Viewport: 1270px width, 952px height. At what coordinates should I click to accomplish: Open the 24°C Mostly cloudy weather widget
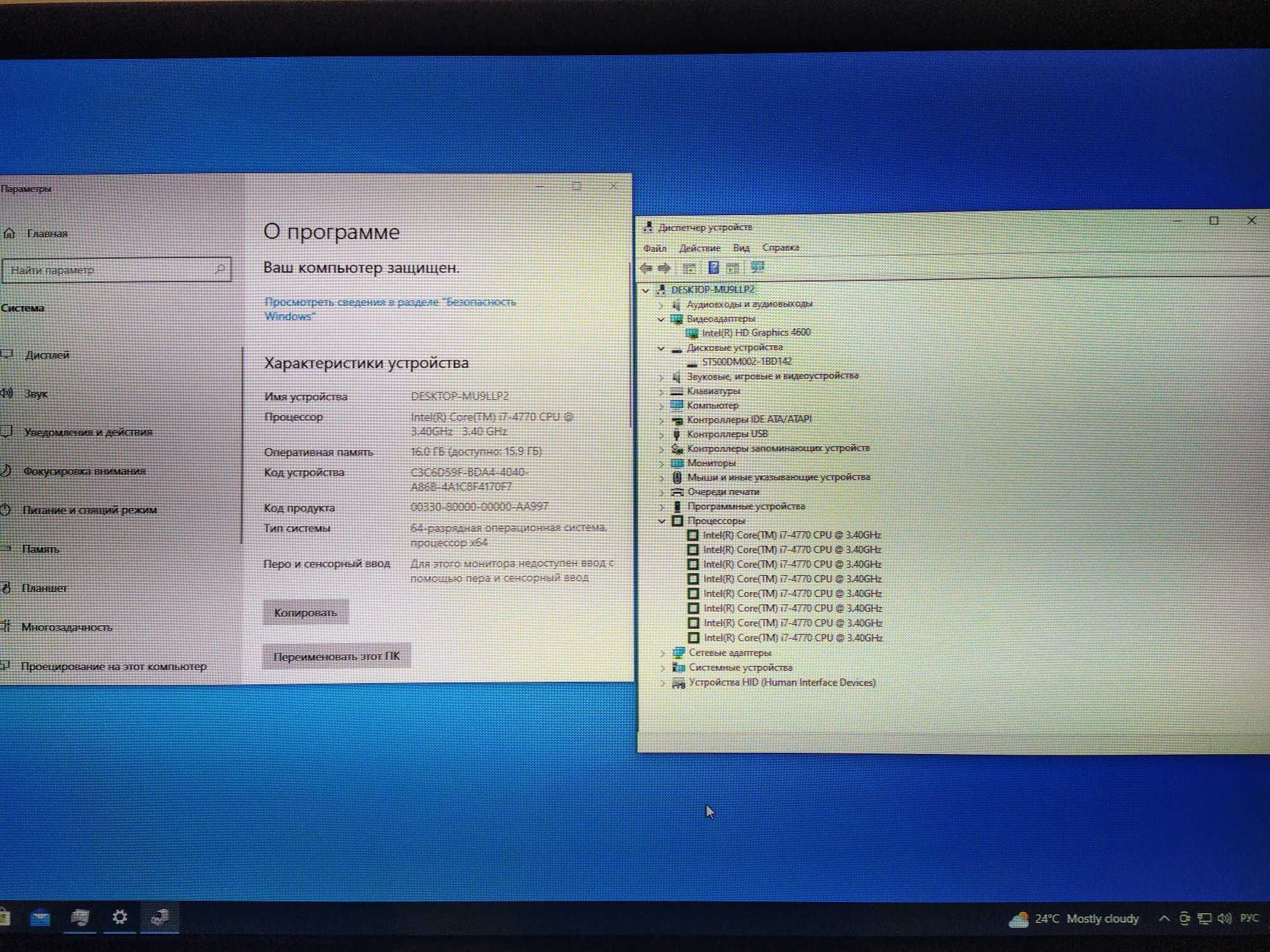pyautogui.click(x=1074, y=919)
